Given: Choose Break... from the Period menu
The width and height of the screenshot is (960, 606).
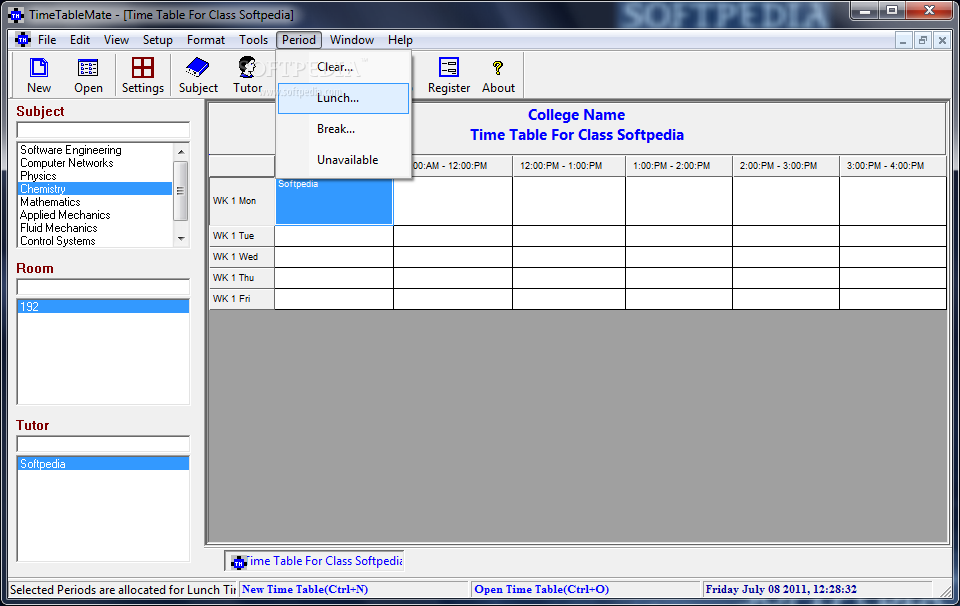Looking at the screenshot, I should point(343,129).
